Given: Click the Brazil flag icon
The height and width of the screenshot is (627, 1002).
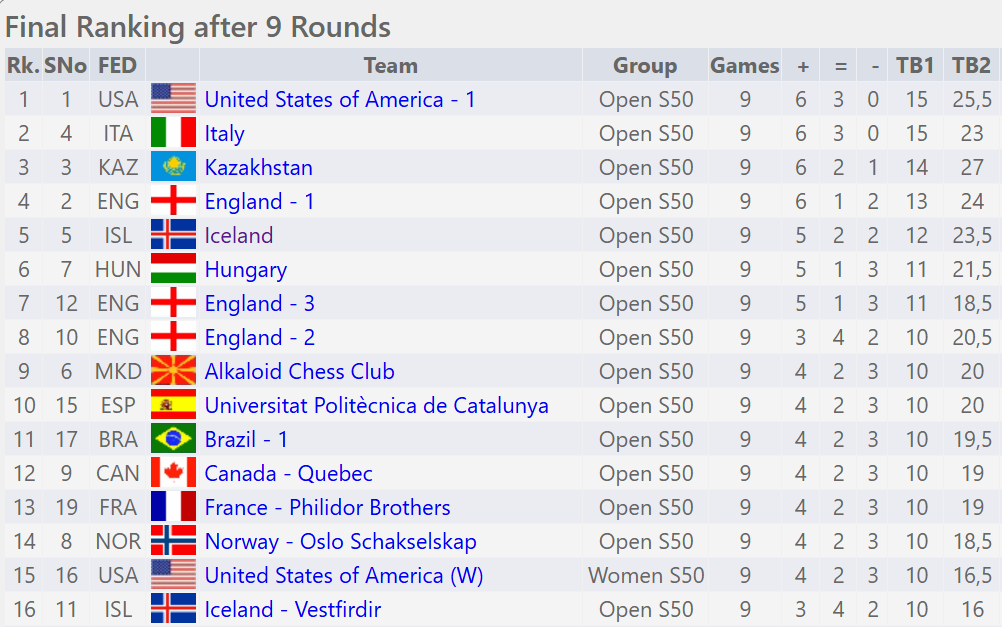Looking at the screenshot, I should click(173, 439).
